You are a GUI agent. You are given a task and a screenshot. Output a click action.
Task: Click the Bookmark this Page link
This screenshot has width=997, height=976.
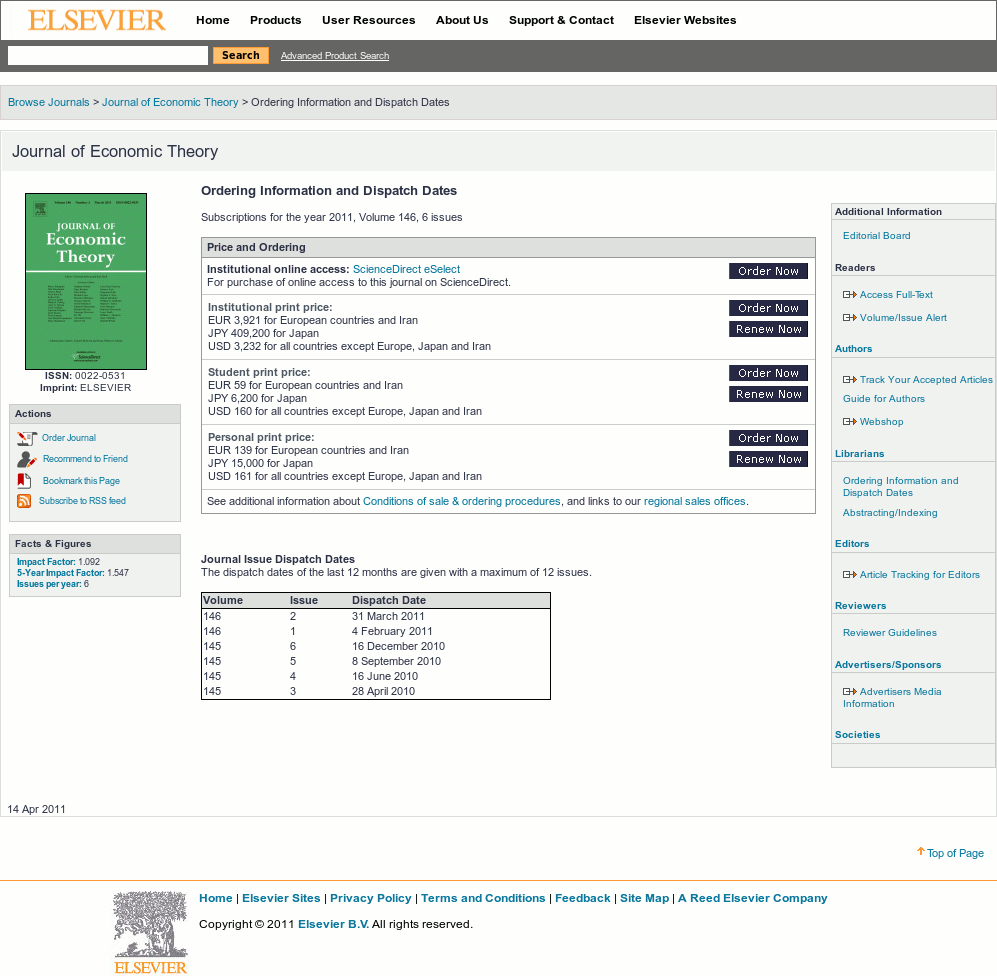81,481
